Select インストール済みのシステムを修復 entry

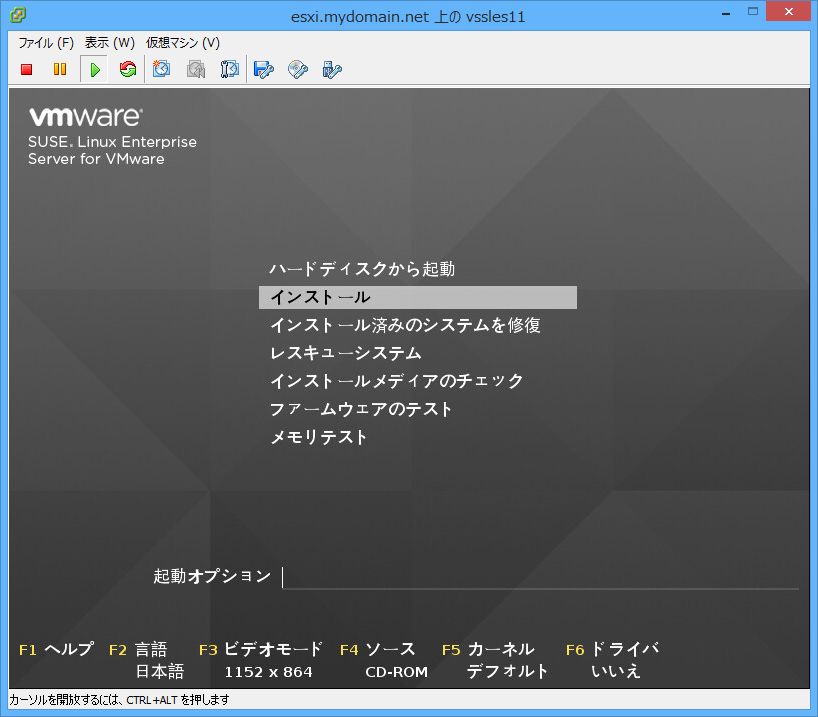pos(405,325)
